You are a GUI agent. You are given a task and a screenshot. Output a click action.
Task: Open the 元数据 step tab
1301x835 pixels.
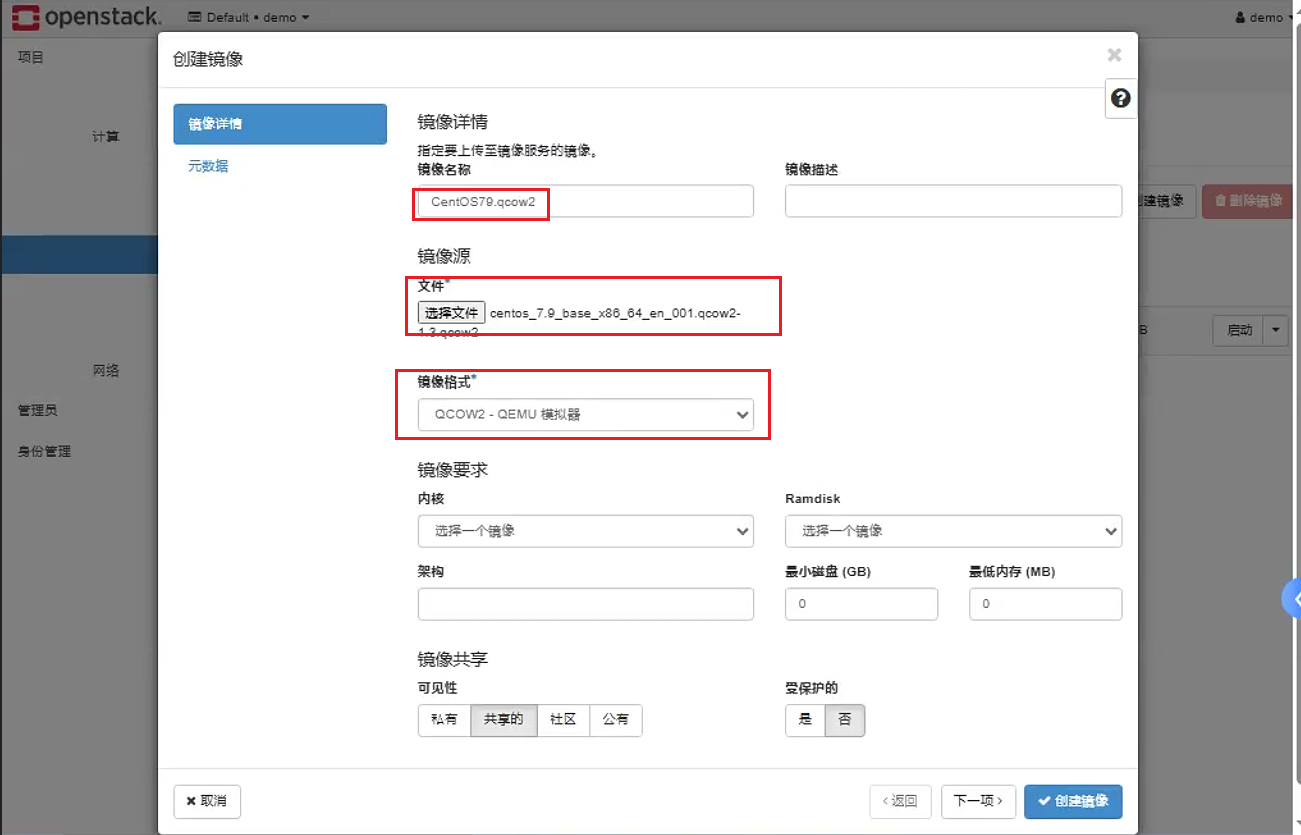(x=208, y=166)
